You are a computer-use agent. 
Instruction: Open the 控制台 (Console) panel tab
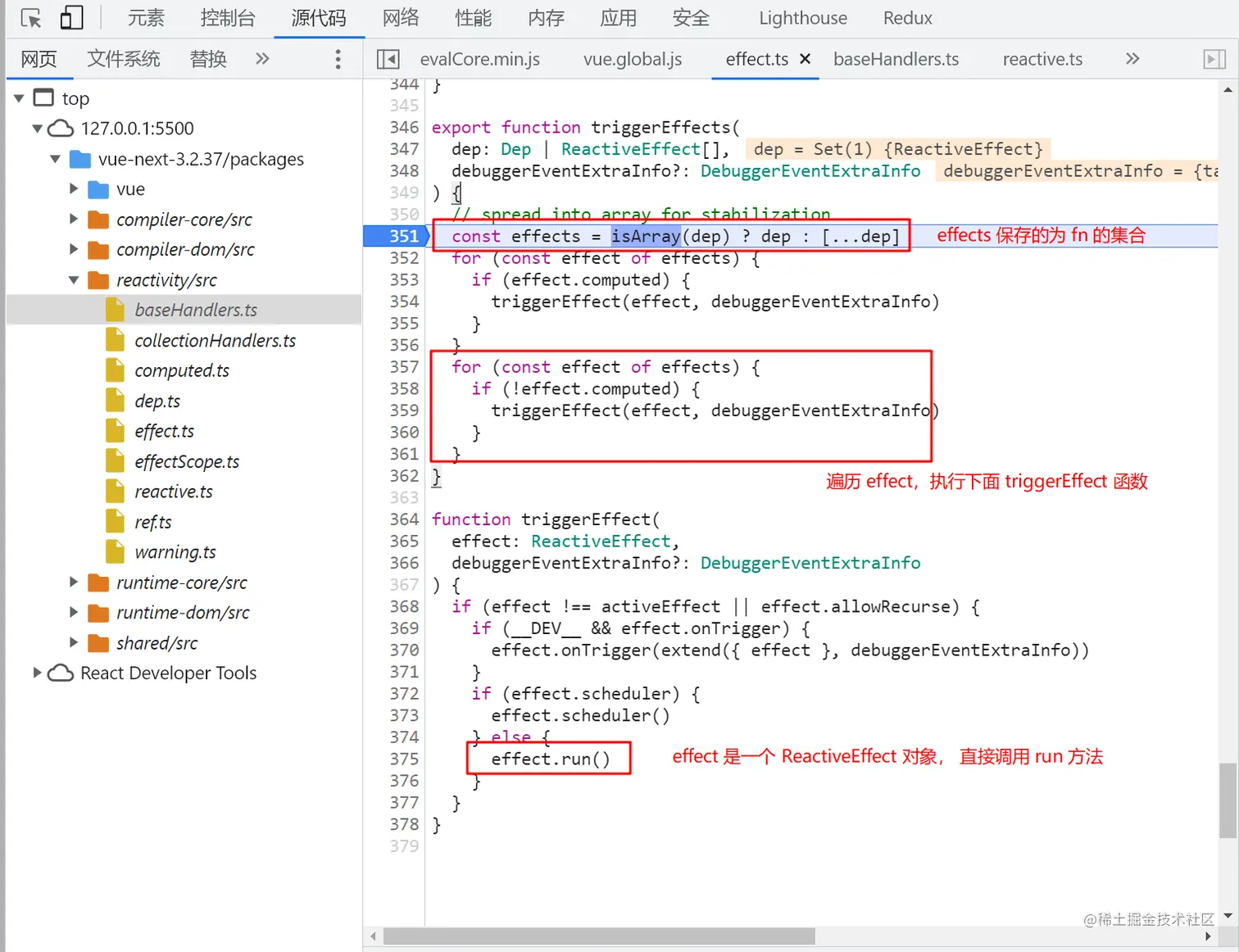tap(228, 18)
